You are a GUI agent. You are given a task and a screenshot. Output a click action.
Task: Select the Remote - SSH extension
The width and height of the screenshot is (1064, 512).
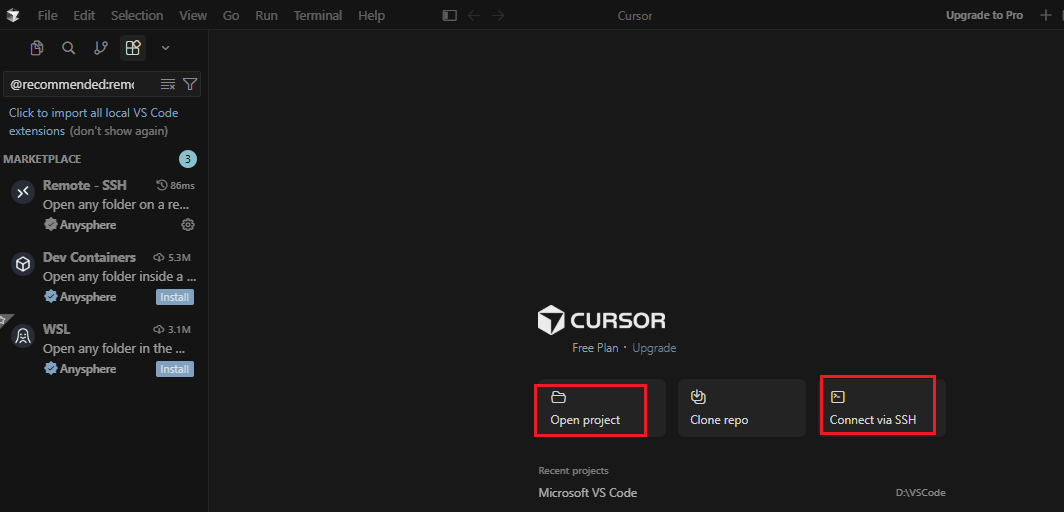coord(103,205)
